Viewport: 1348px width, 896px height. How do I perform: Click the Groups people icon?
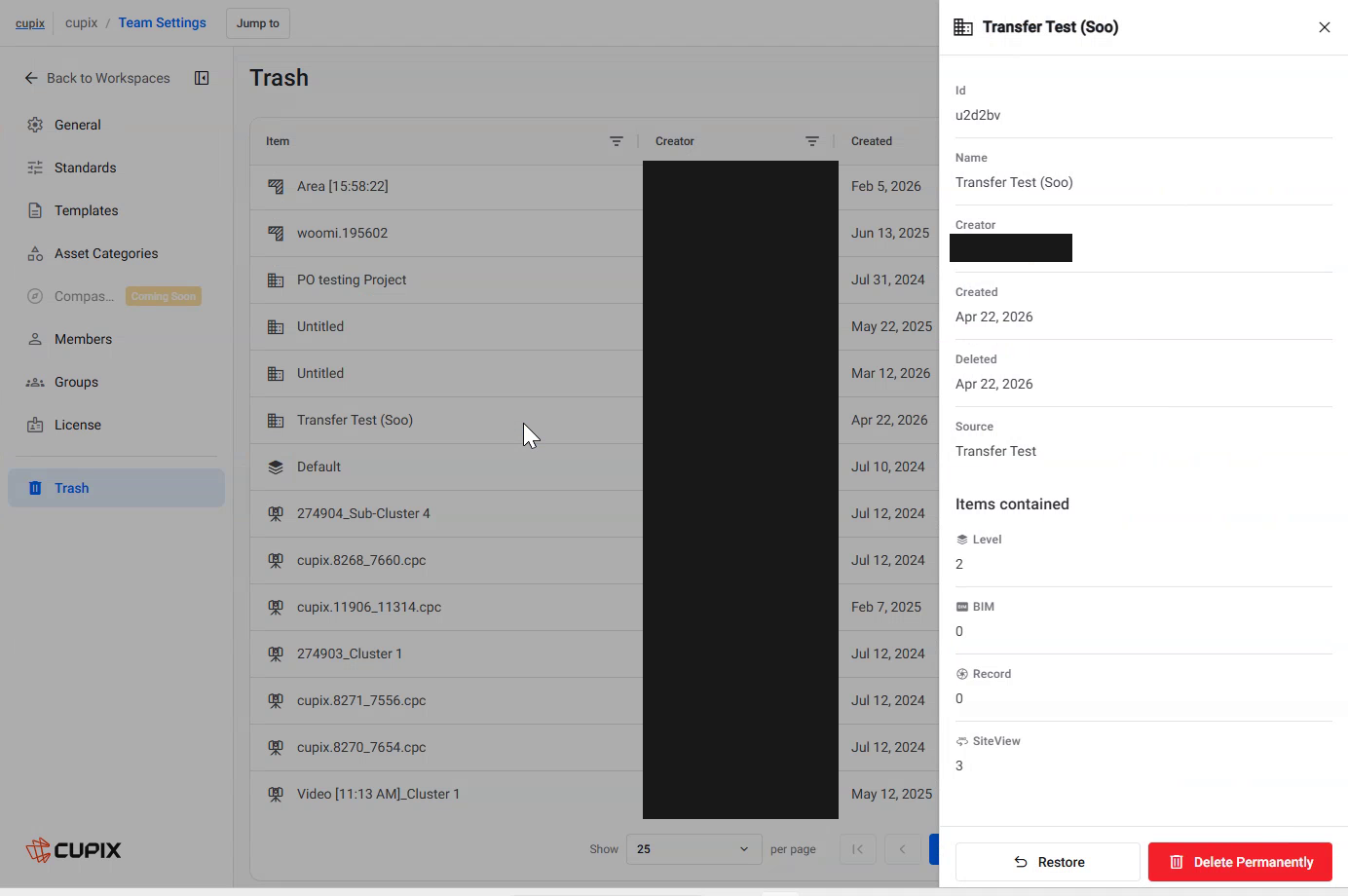point(35,382)
